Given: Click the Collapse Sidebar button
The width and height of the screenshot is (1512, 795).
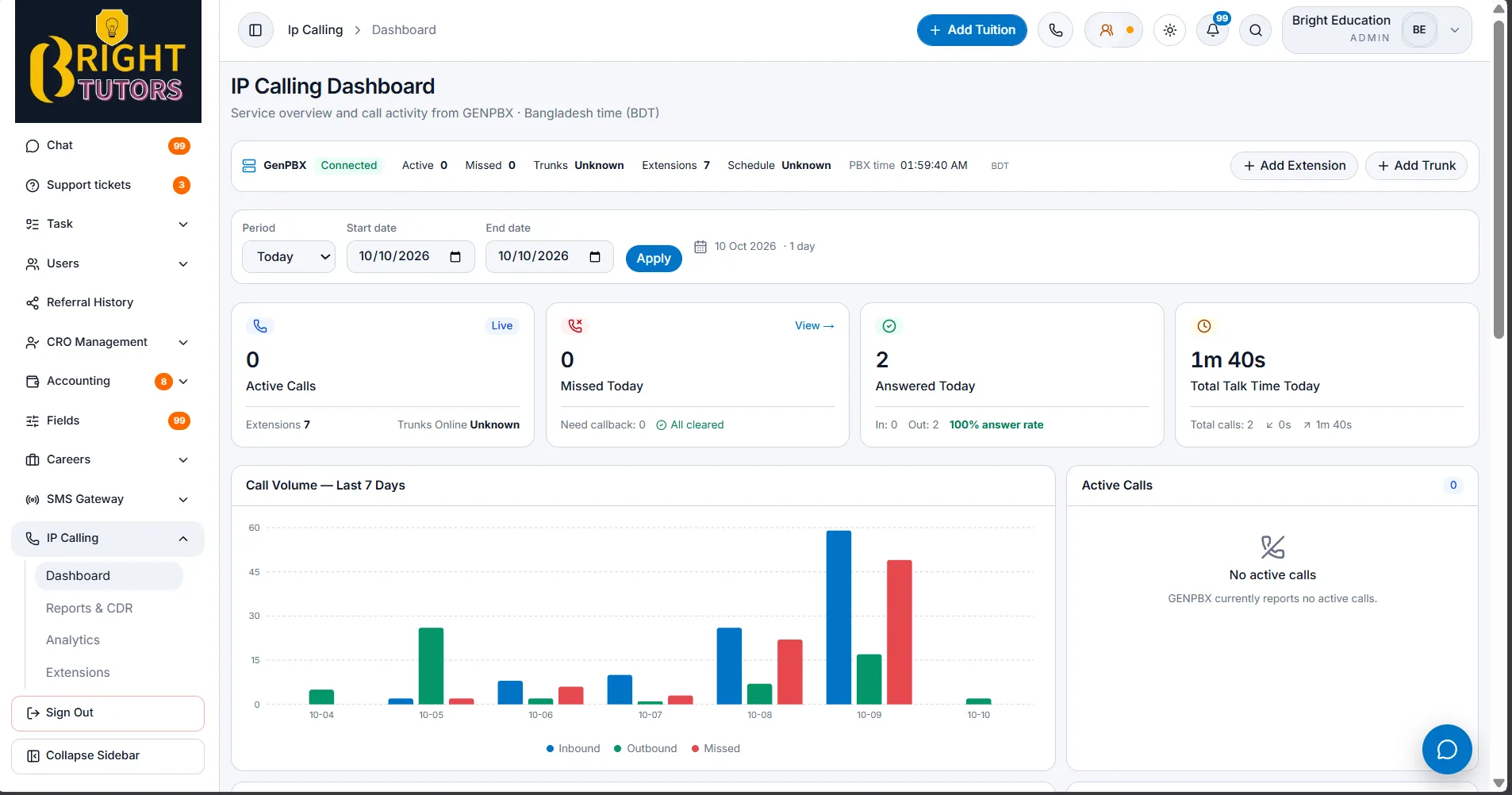Looking at the screenshot, I should tap(108, 756).
